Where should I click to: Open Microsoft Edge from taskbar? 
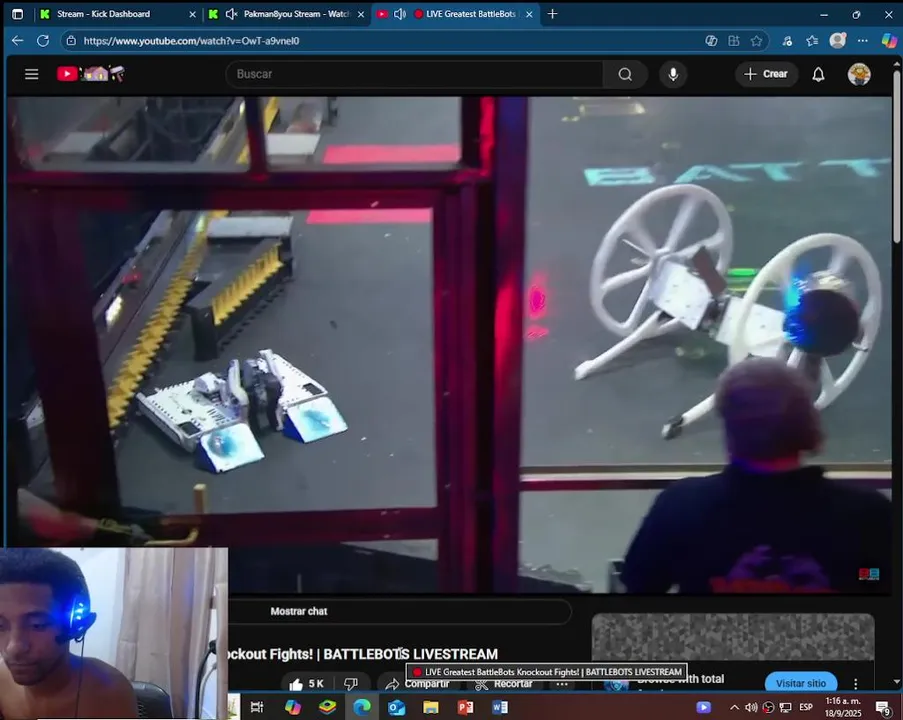click(362, 707)
